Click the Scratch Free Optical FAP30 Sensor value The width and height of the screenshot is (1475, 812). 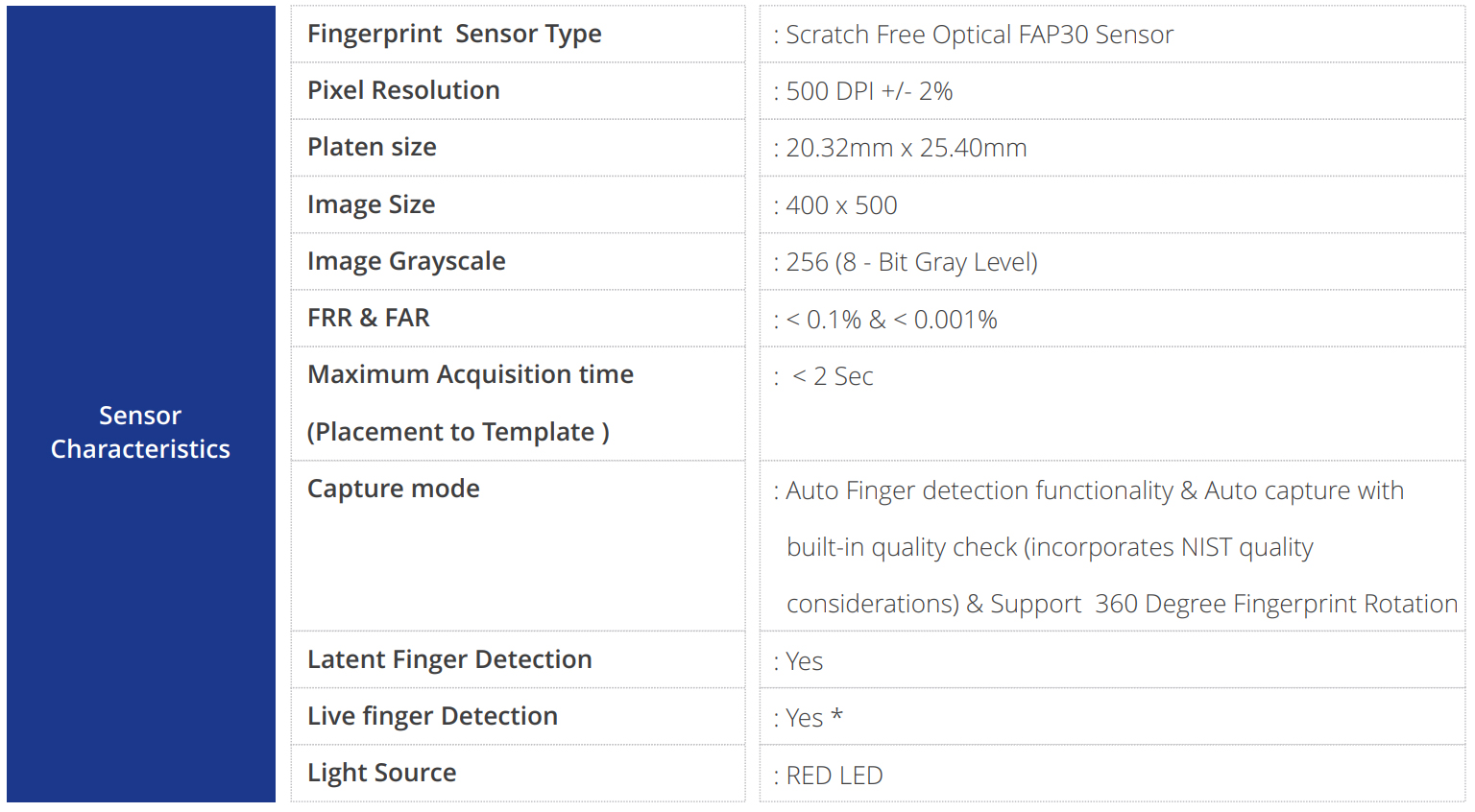[x=979, y=36]
